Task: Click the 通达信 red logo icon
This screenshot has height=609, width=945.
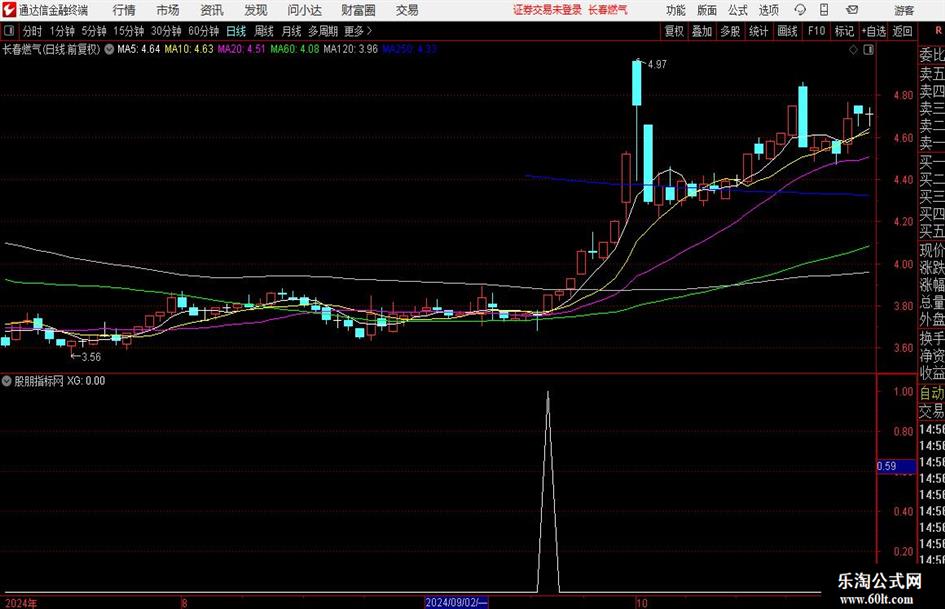Action: pos(8,10)
